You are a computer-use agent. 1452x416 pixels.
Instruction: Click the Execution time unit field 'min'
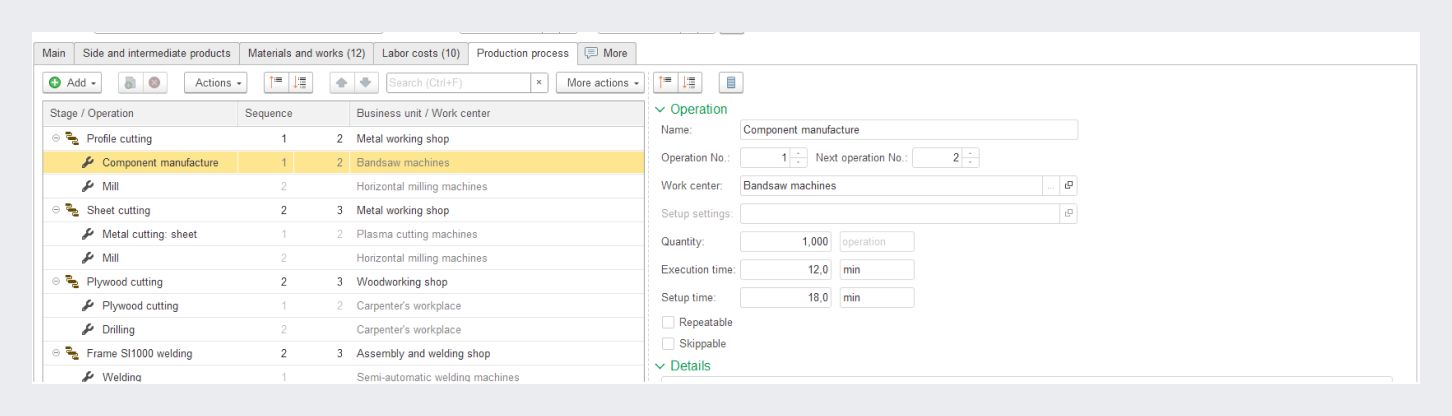pyautogui.click(x=877, y=270)
